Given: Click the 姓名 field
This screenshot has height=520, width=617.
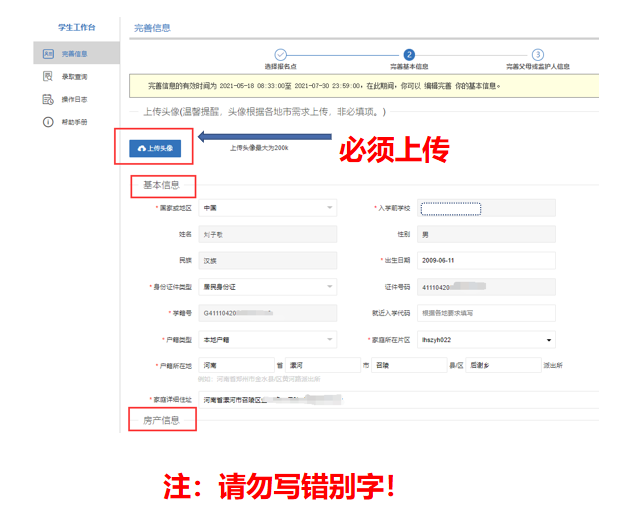Looking at the screenshot, I should pos(268,234).
